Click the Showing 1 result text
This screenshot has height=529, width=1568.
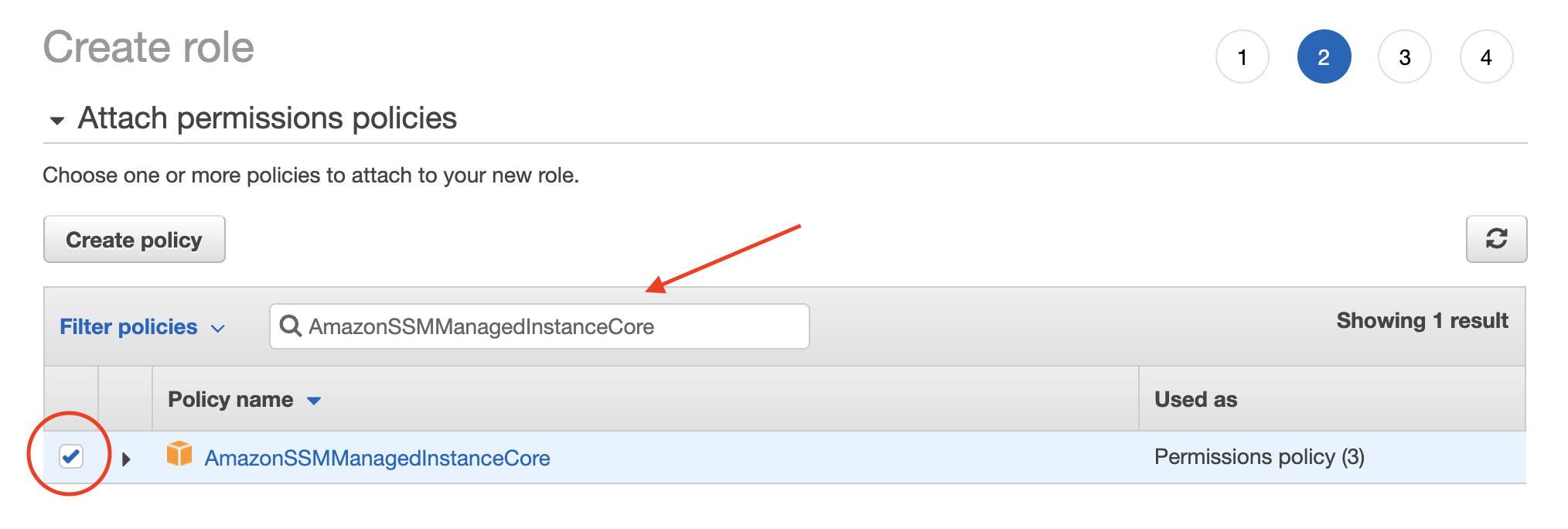[1422, 320]
